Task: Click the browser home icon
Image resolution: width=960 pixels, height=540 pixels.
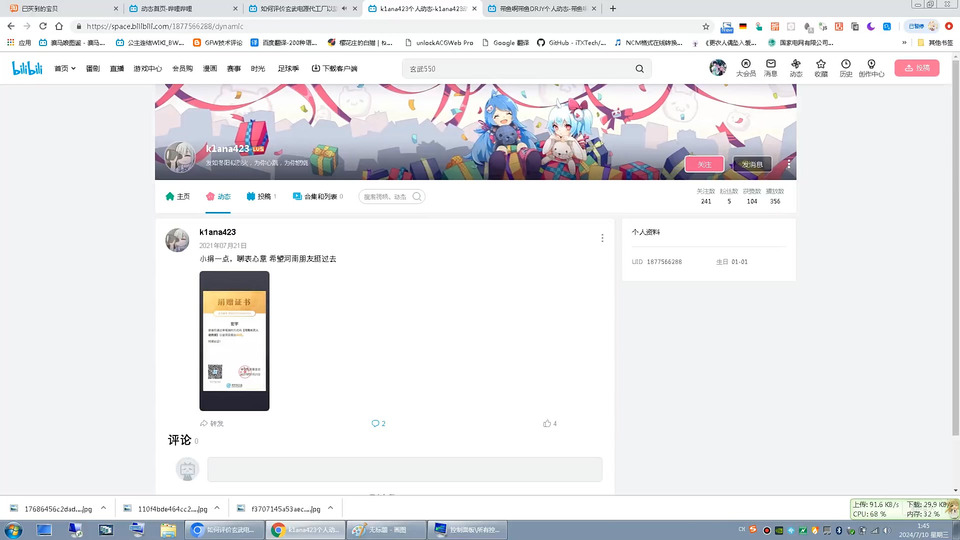Action: pos(59,26)
